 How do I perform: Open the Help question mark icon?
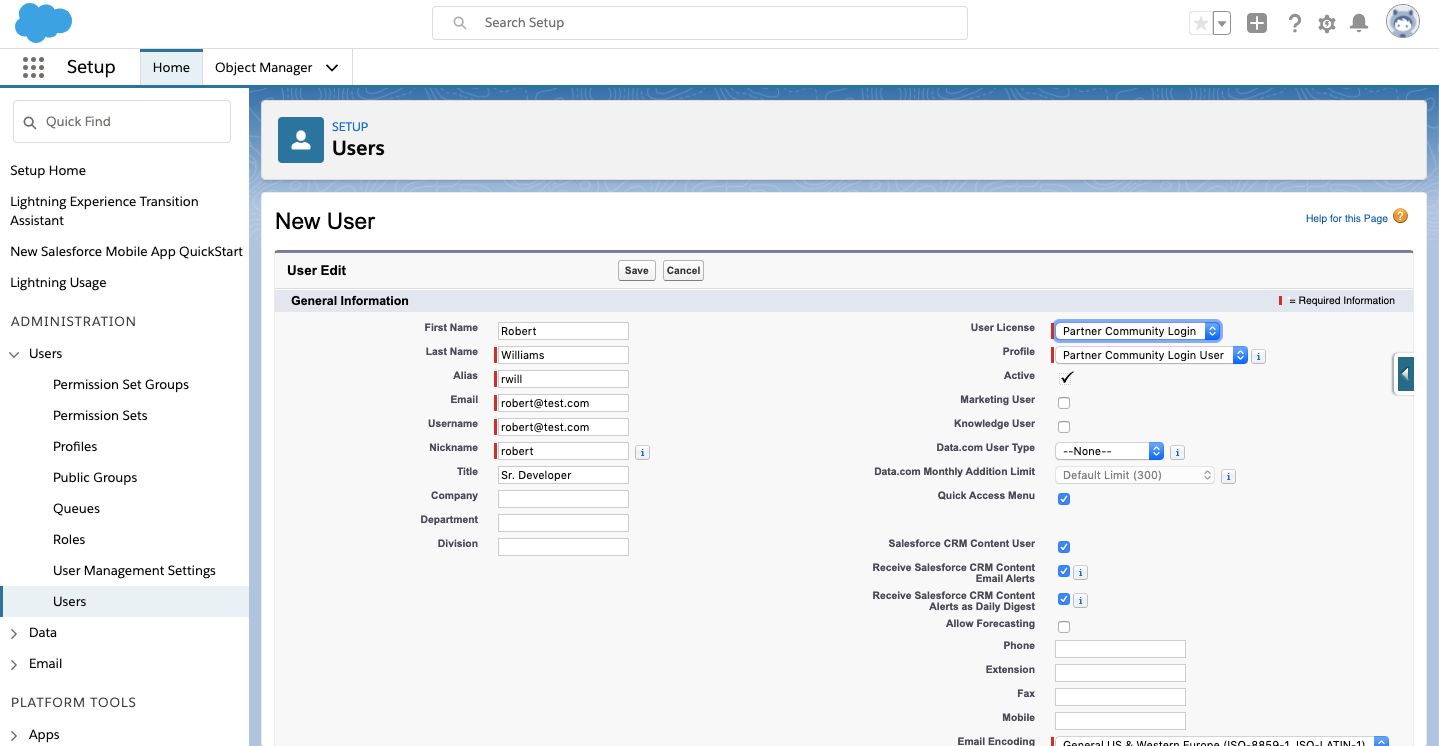(1294, 23)
